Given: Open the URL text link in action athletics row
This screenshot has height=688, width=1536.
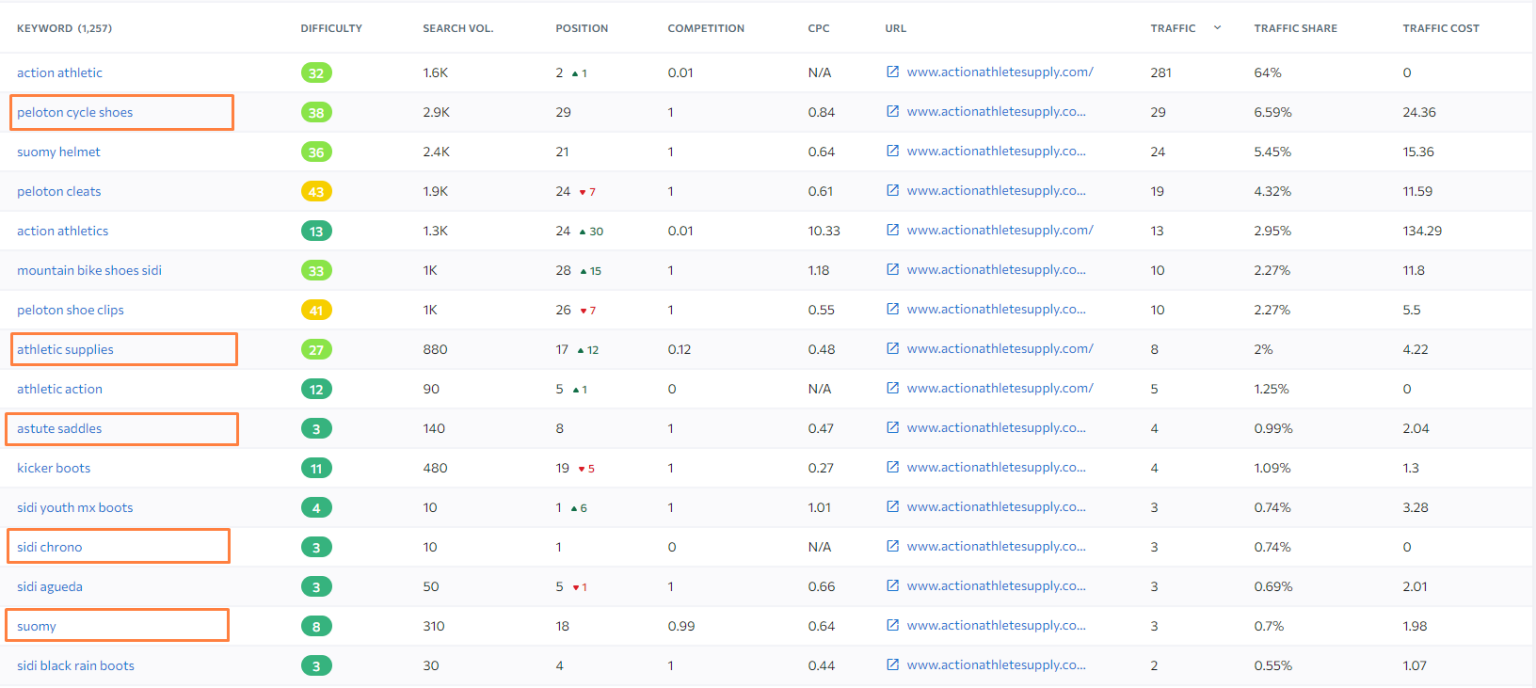Looking at the screenshot, I should 1000,230.
